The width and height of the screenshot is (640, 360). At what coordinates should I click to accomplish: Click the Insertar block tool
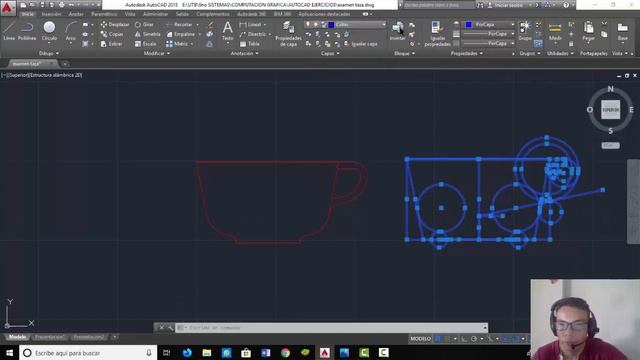(x=397, y=31)
